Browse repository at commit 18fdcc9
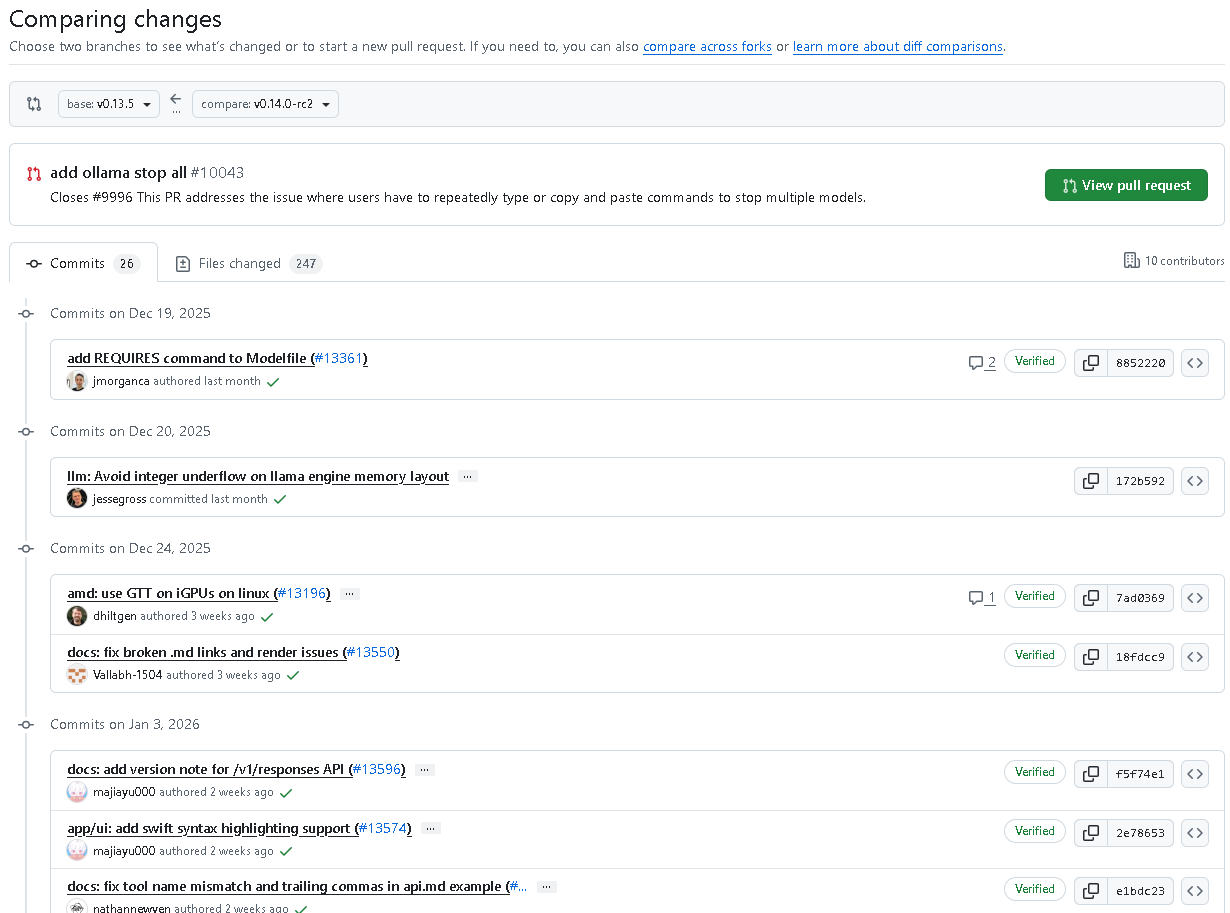Viewport: 1230px width, 913px height. [x=1195, y=657]
